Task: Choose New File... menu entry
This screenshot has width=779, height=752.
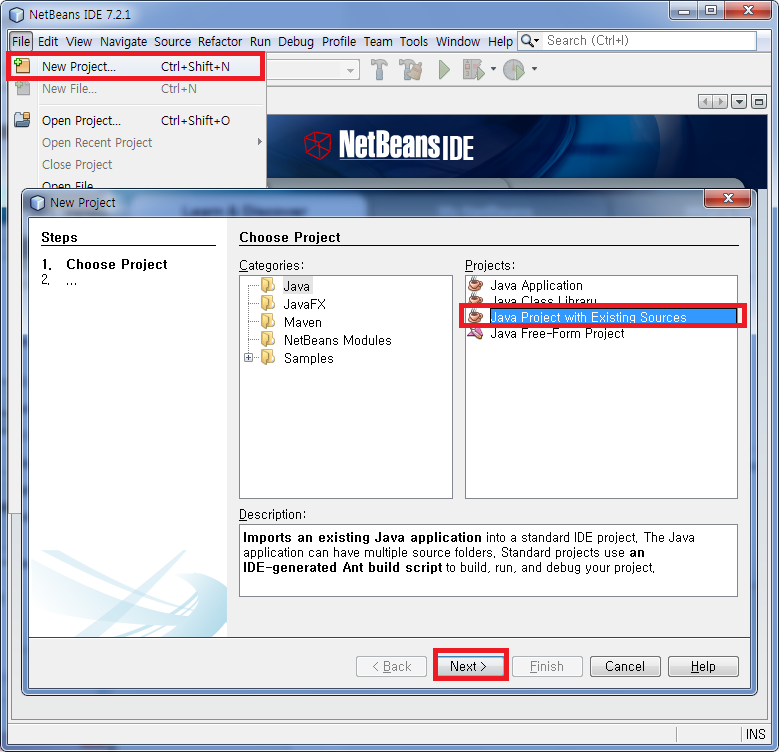Action: click(135, 89)
